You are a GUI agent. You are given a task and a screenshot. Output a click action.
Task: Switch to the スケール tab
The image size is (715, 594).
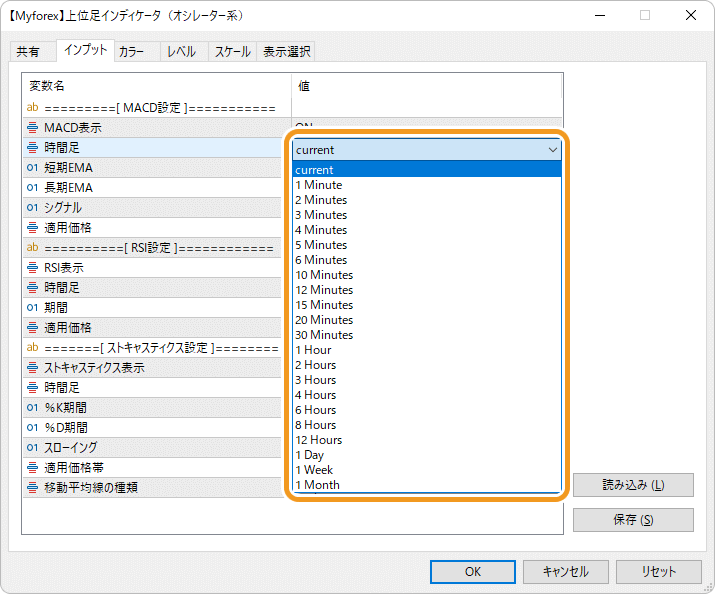233,52
